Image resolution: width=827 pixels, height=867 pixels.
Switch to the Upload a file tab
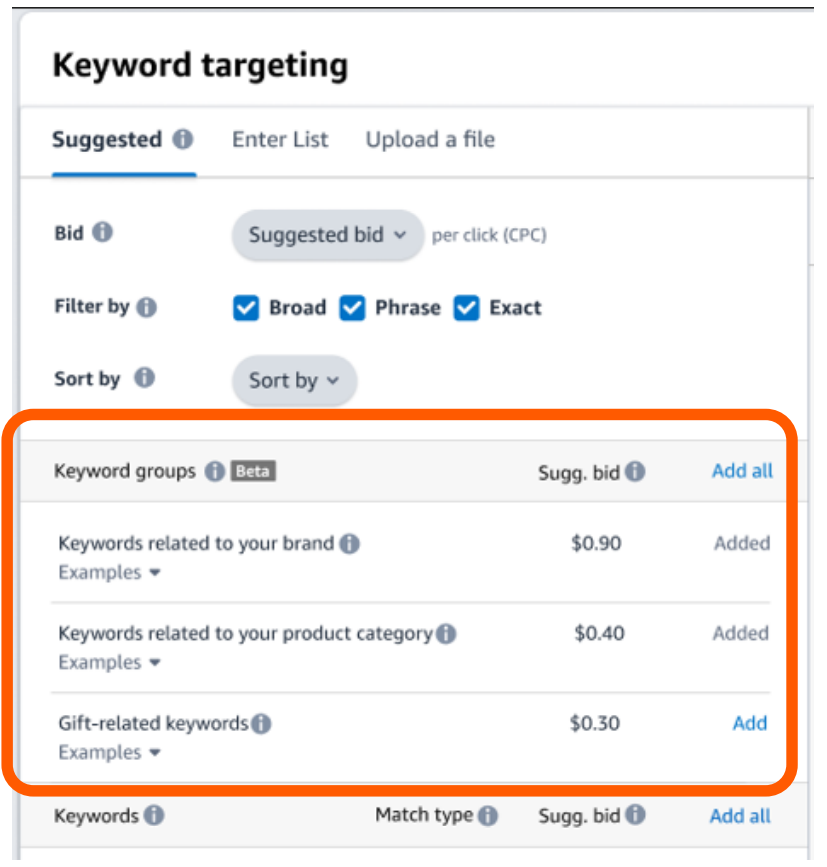pos(430,139)
